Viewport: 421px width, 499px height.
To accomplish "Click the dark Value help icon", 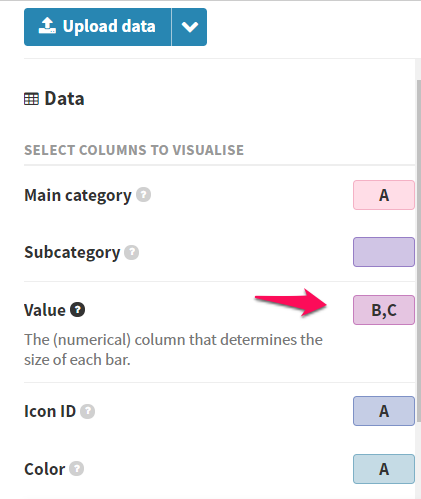I will (77, 310).
